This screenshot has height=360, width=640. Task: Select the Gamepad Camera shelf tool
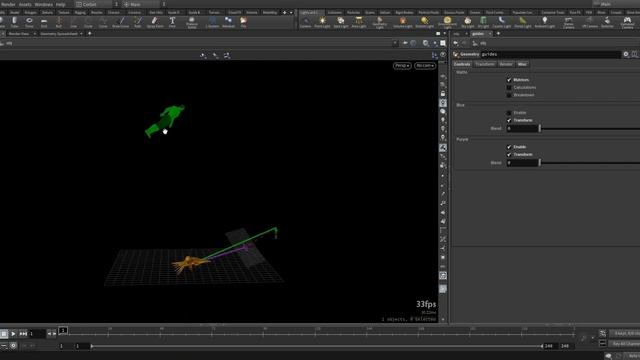coord(627,22)
